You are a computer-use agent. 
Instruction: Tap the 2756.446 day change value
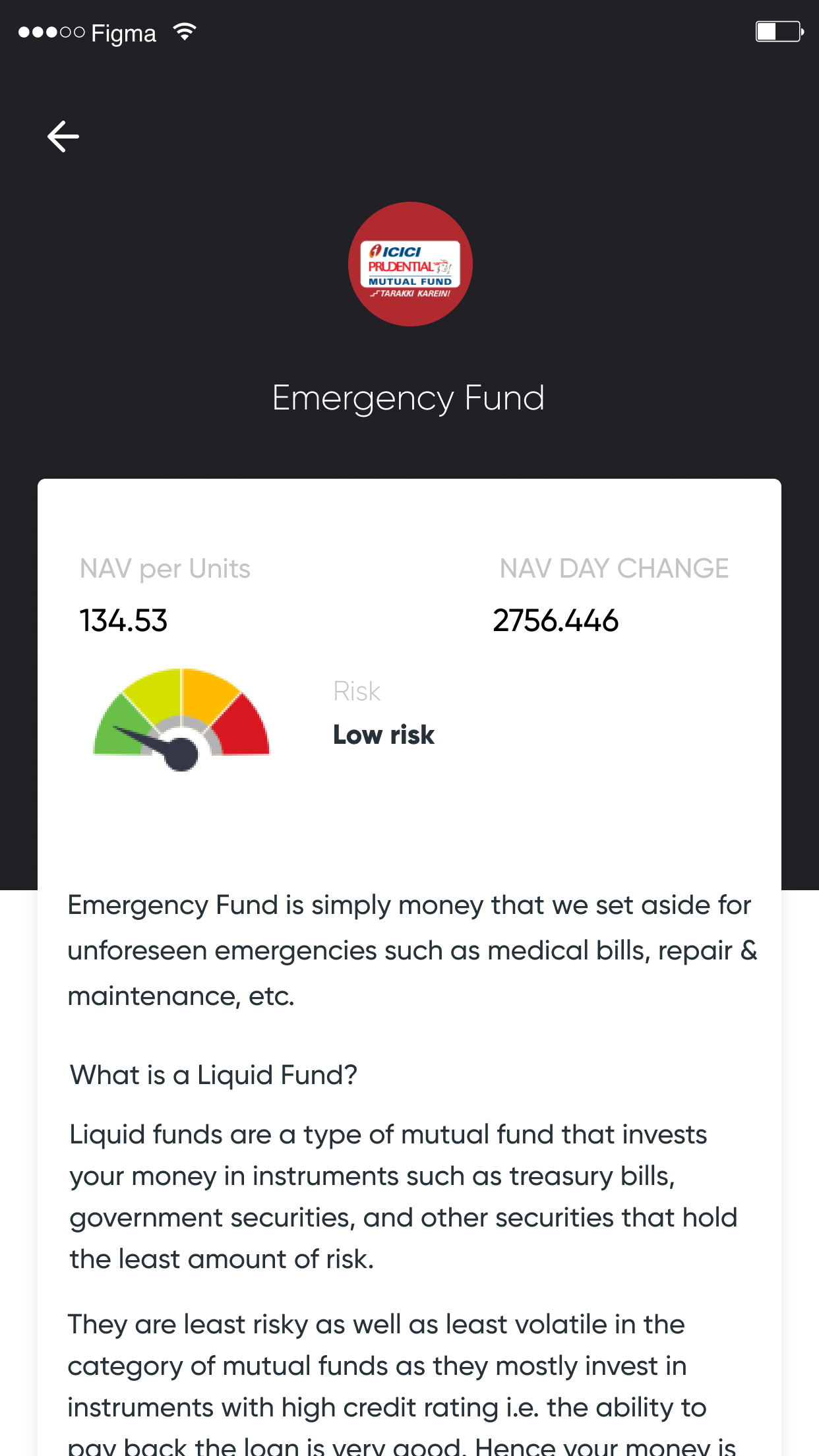tap(555, 621)
